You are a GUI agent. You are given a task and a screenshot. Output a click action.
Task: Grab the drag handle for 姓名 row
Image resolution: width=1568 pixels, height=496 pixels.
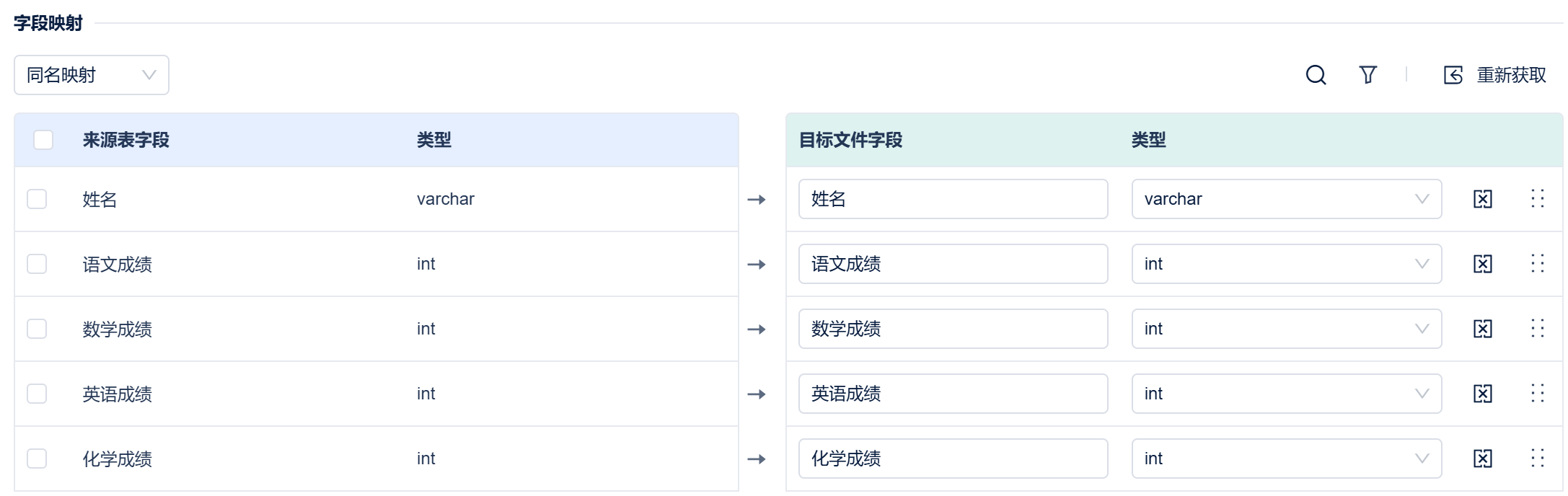(x=1537, y=199)
